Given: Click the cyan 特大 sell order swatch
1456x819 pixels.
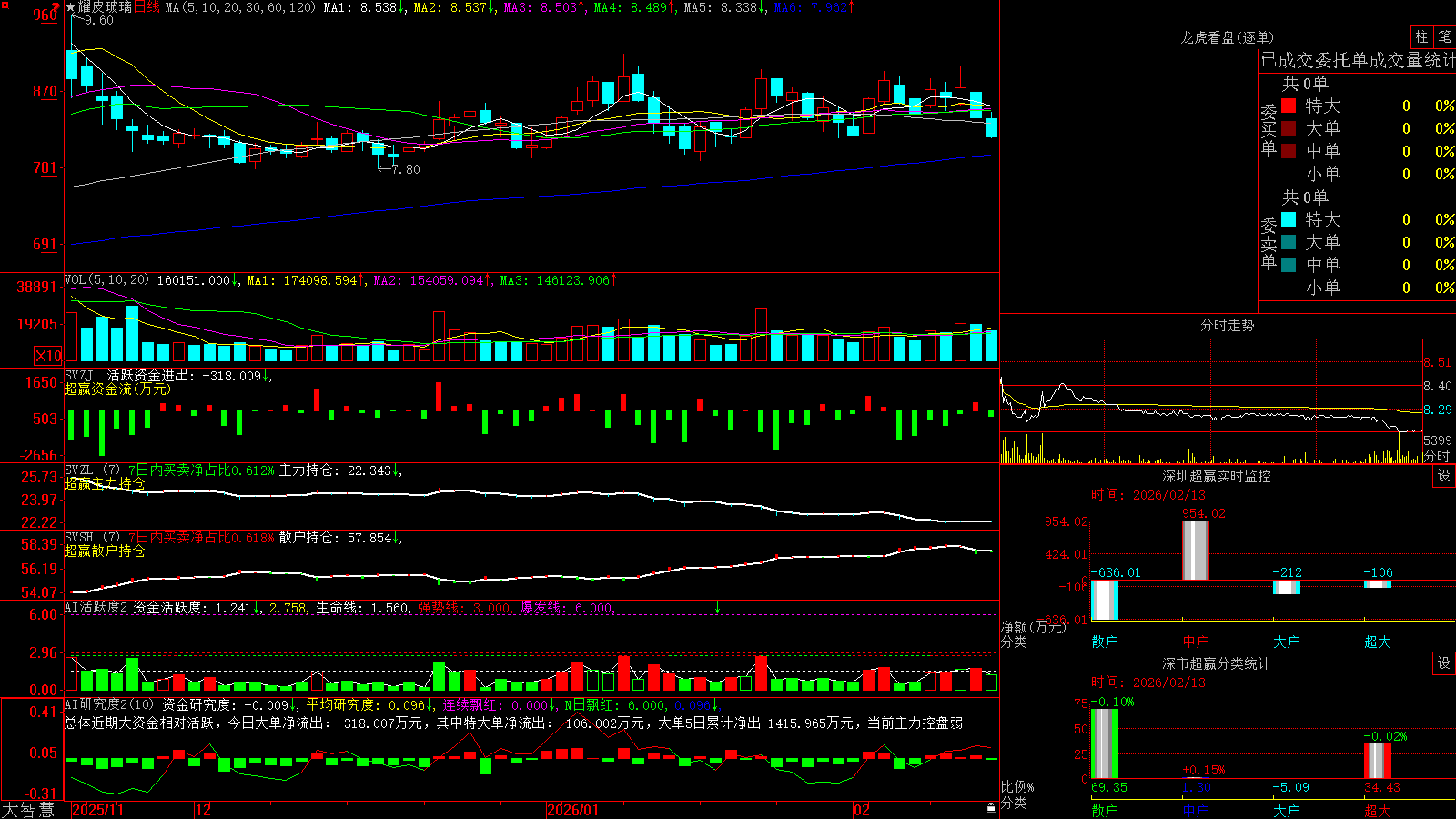Looking at the screenshot, I should coord(1289,219).
